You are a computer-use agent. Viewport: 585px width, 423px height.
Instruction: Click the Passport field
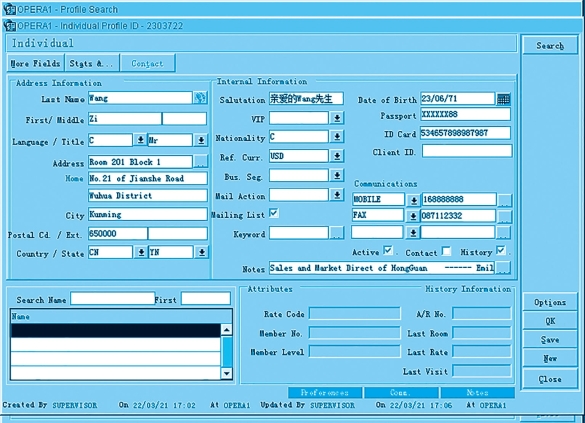click(x=465, y=114)
